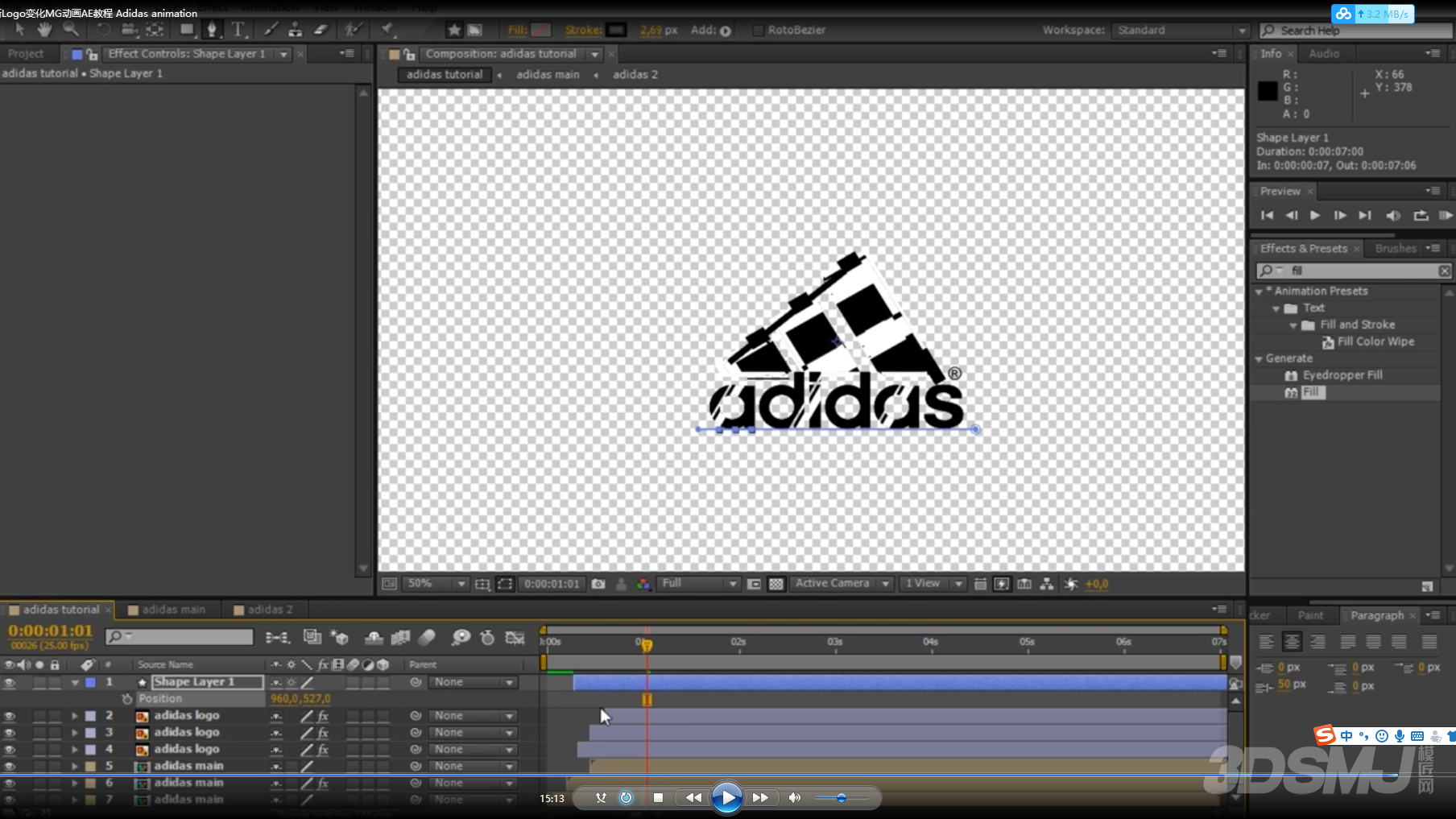1456x819 pixels.
Task: Select the Type tool
Action: click(238, 30)
